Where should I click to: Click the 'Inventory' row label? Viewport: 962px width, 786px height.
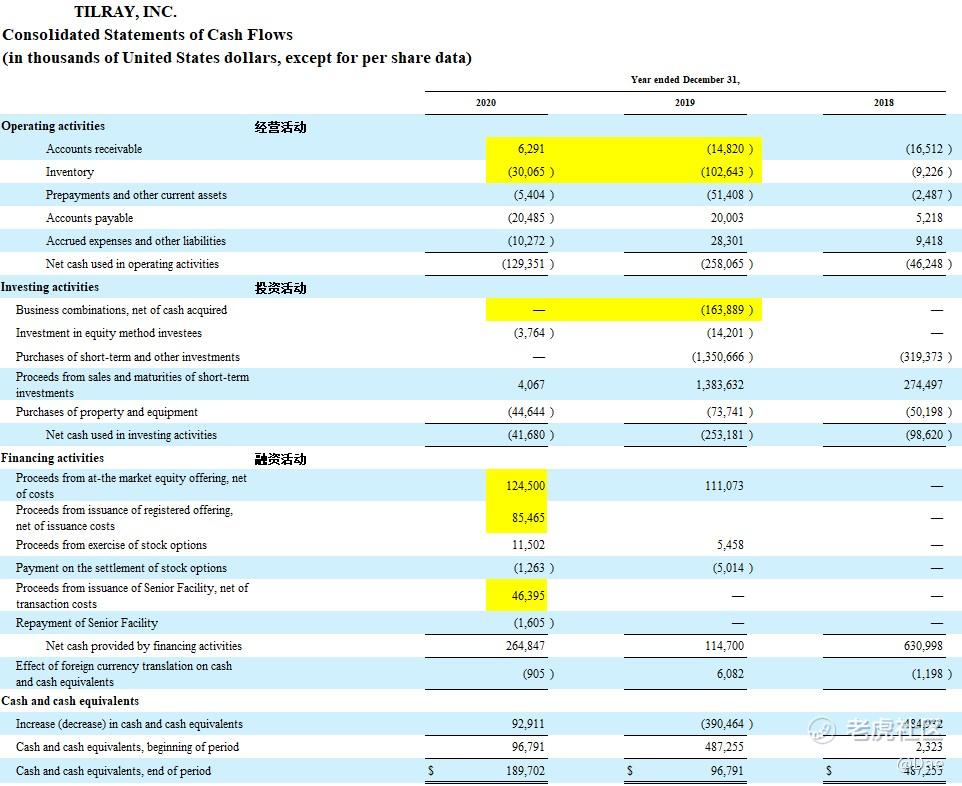[x=69, y=172]
